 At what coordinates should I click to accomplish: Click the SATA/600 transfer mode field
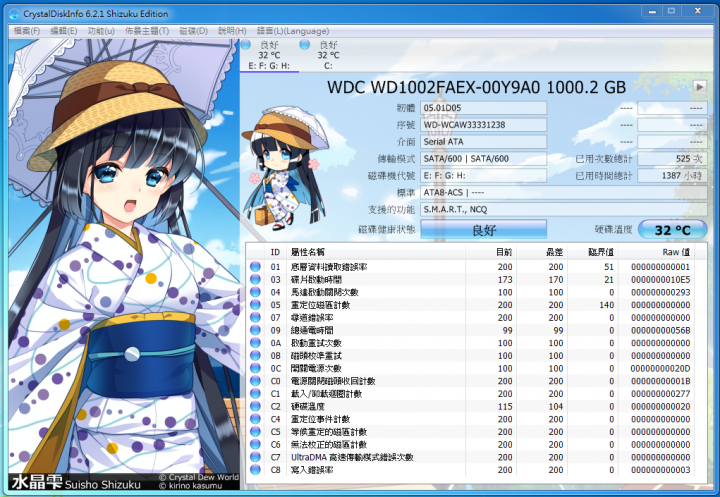pos(484,158)
